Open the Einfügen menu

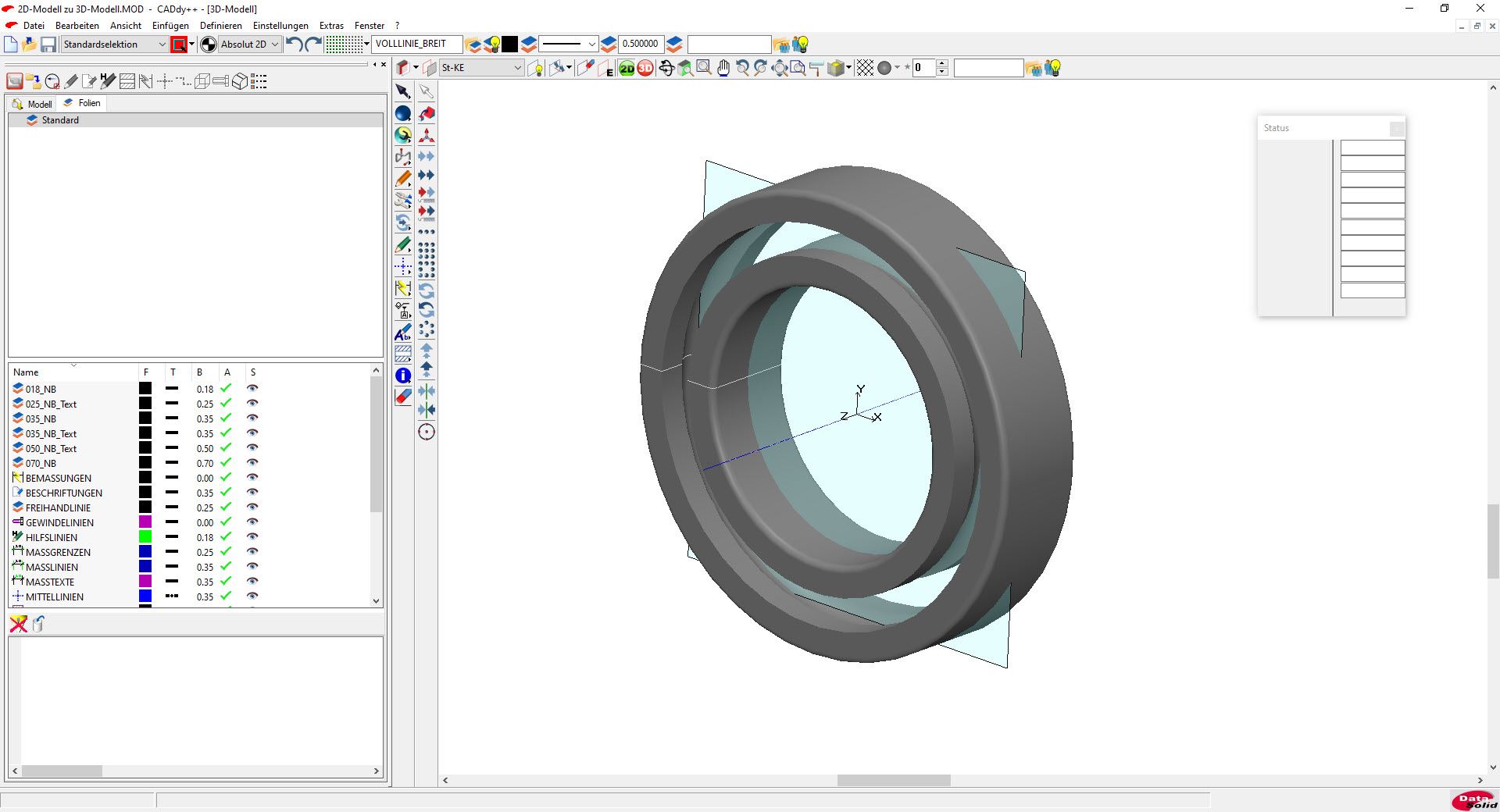pyautogui.click(x=170, y=26)
